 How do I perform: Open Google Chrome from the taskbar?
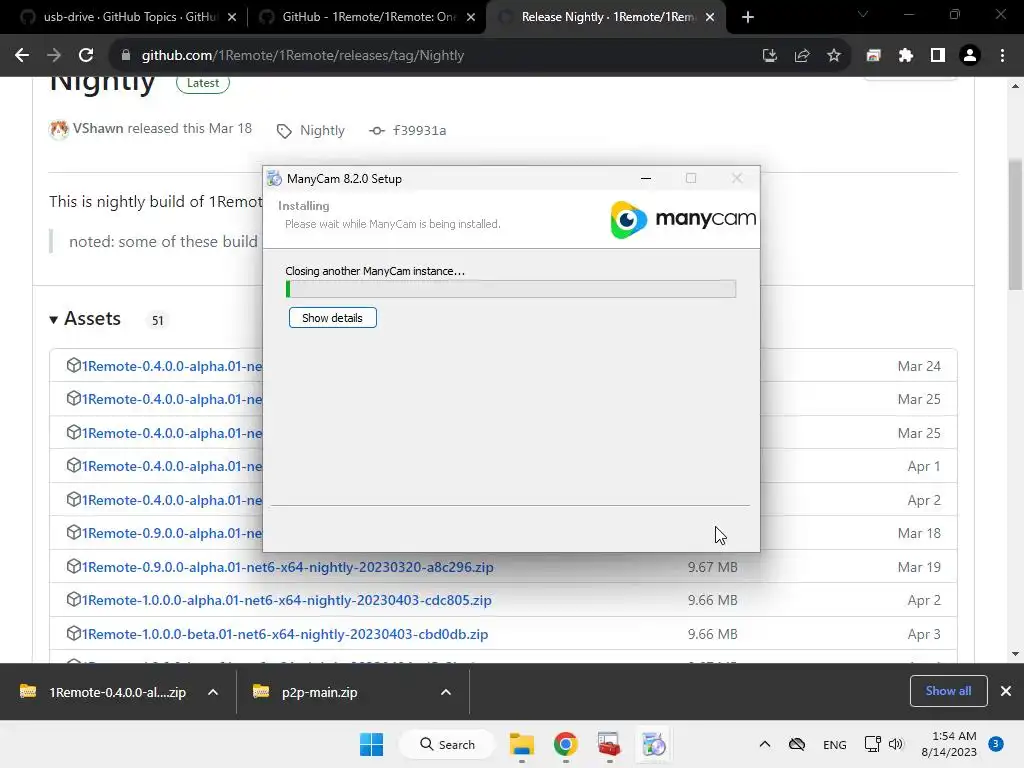(x=566, y=744)
